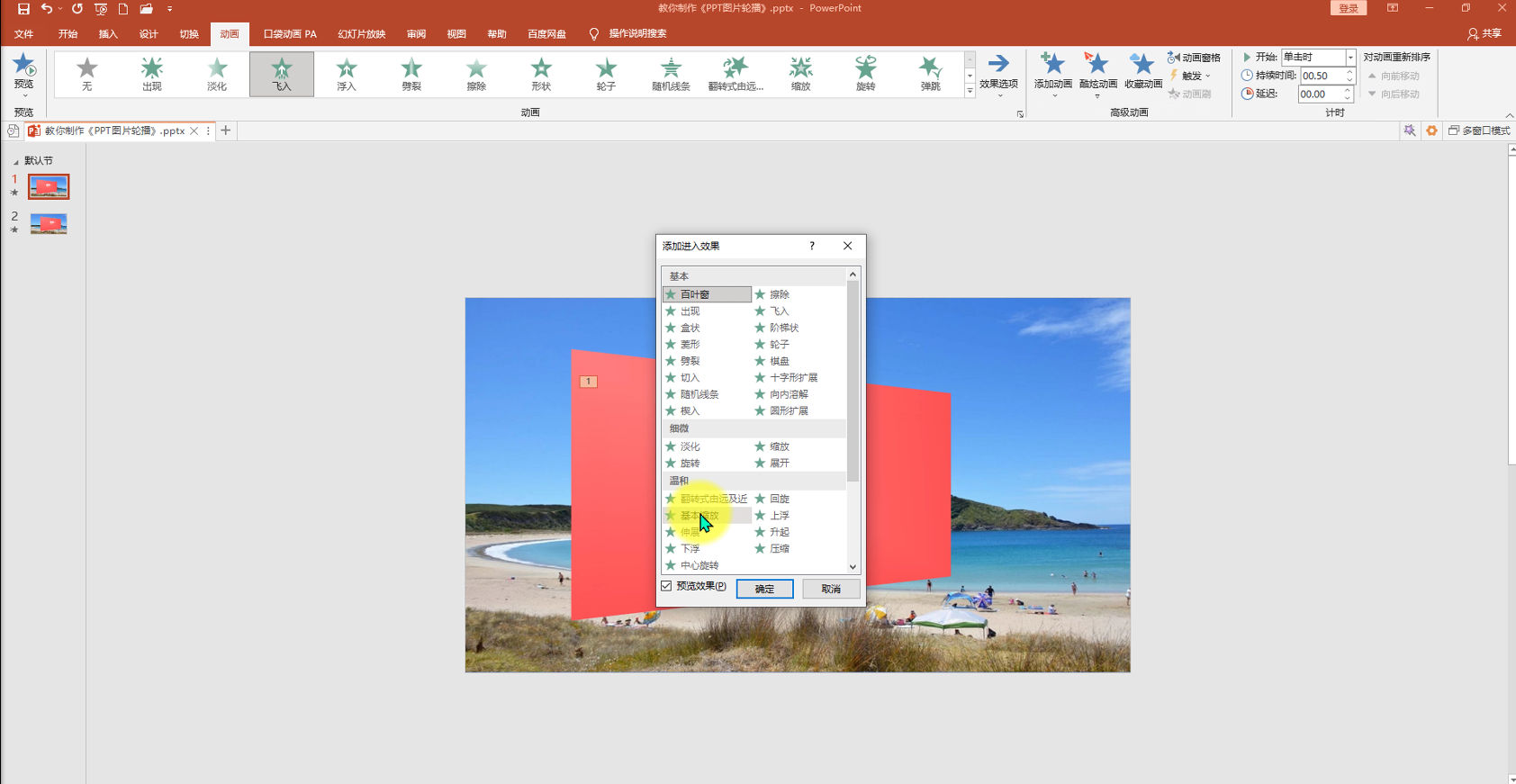Open the 动画窗格 animation pane
The height and width of the screenshot is (784, 1516).
tap(1194, 58)
